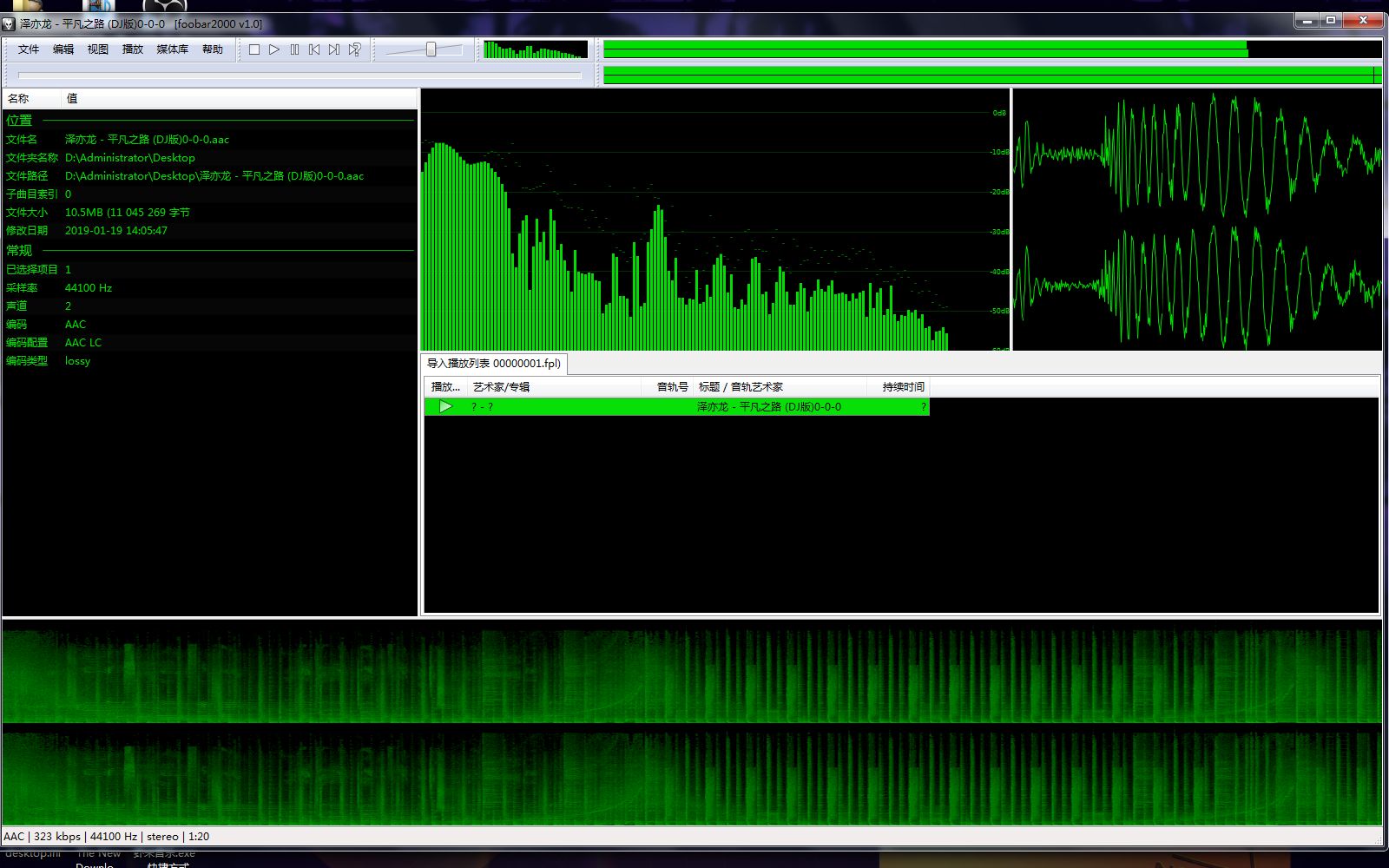Adjust the volume slider thumb
The image size is (1389, 868).
pyautogui.click(x=431, y=49)
